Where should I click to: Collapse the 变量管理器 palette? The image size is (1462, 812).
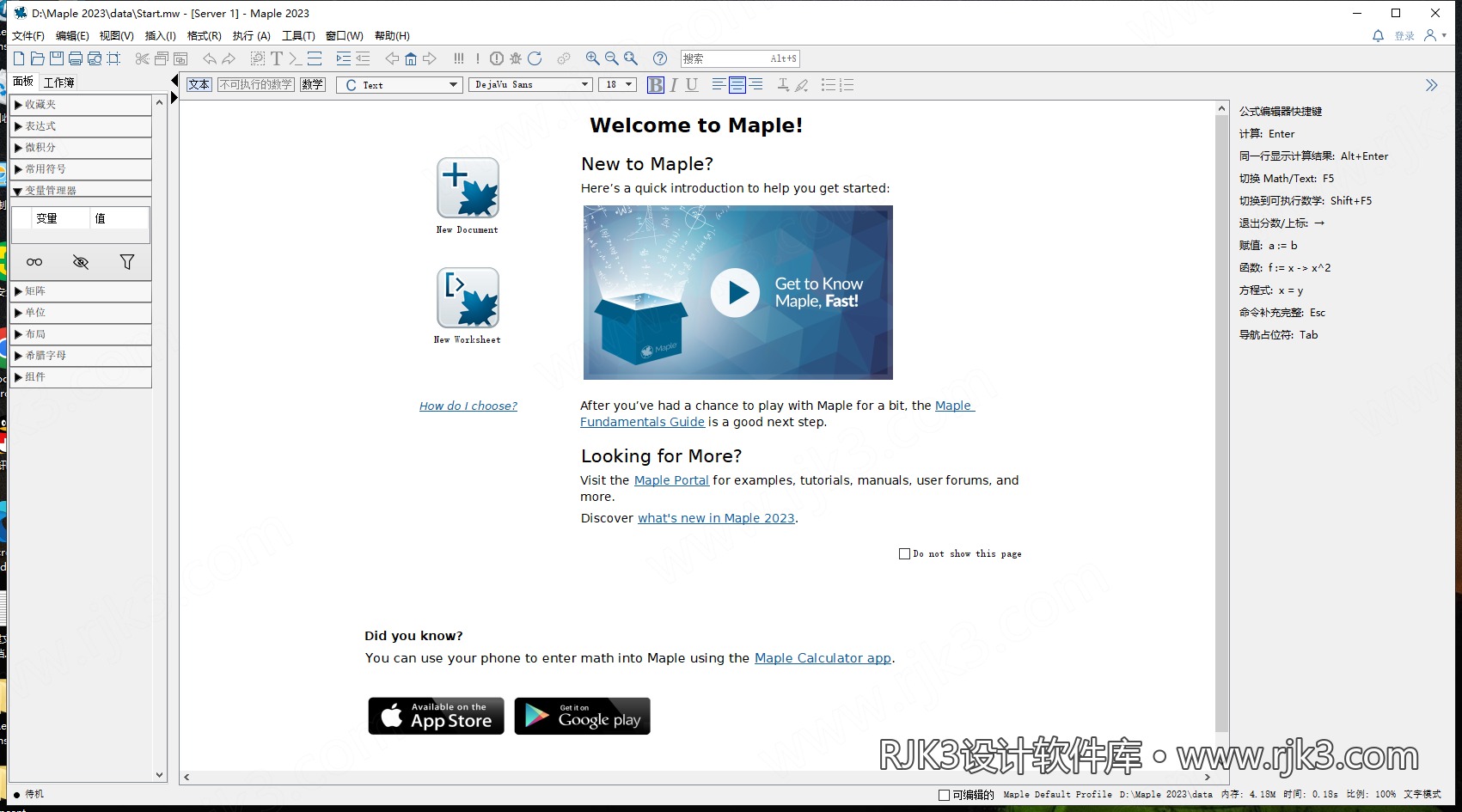tap(81, 190)
